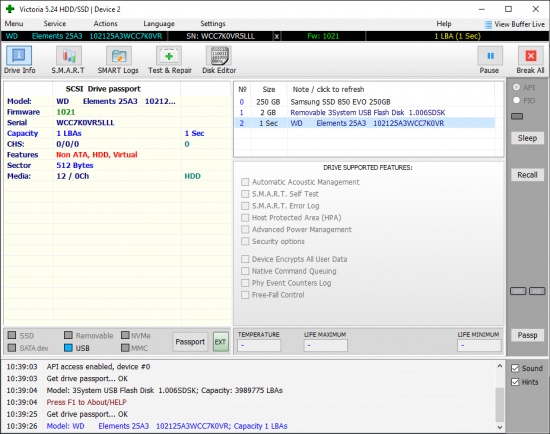Click Press F1 to About/HELP log entry
Viewport: 550px width, 434px height.
[87, 402]
